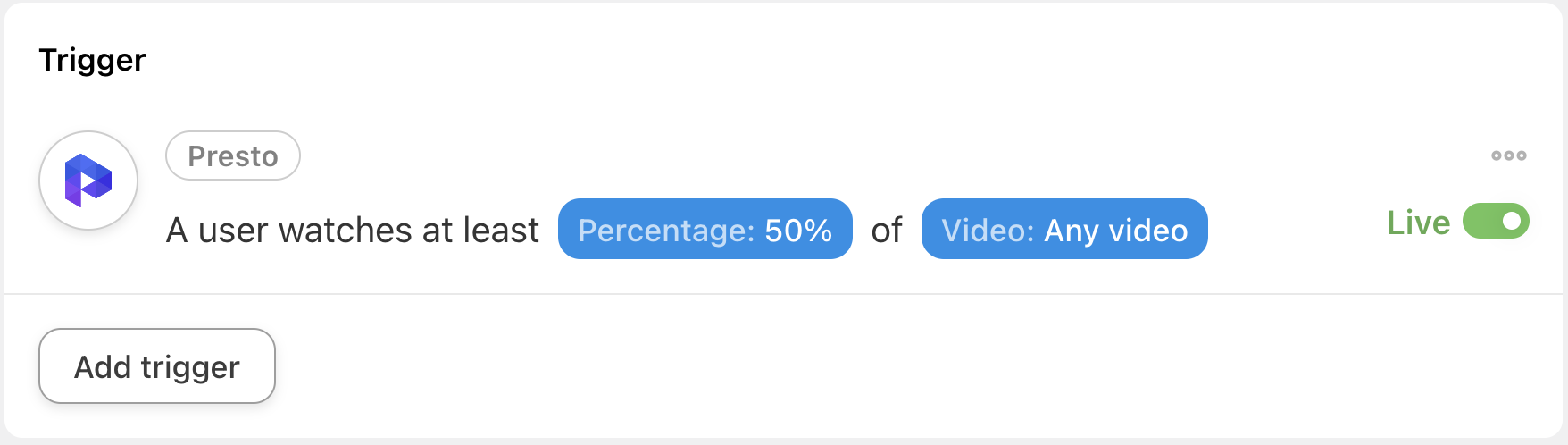
Task: Change the 50% value in percentage pill
Action: pos(798,231)
